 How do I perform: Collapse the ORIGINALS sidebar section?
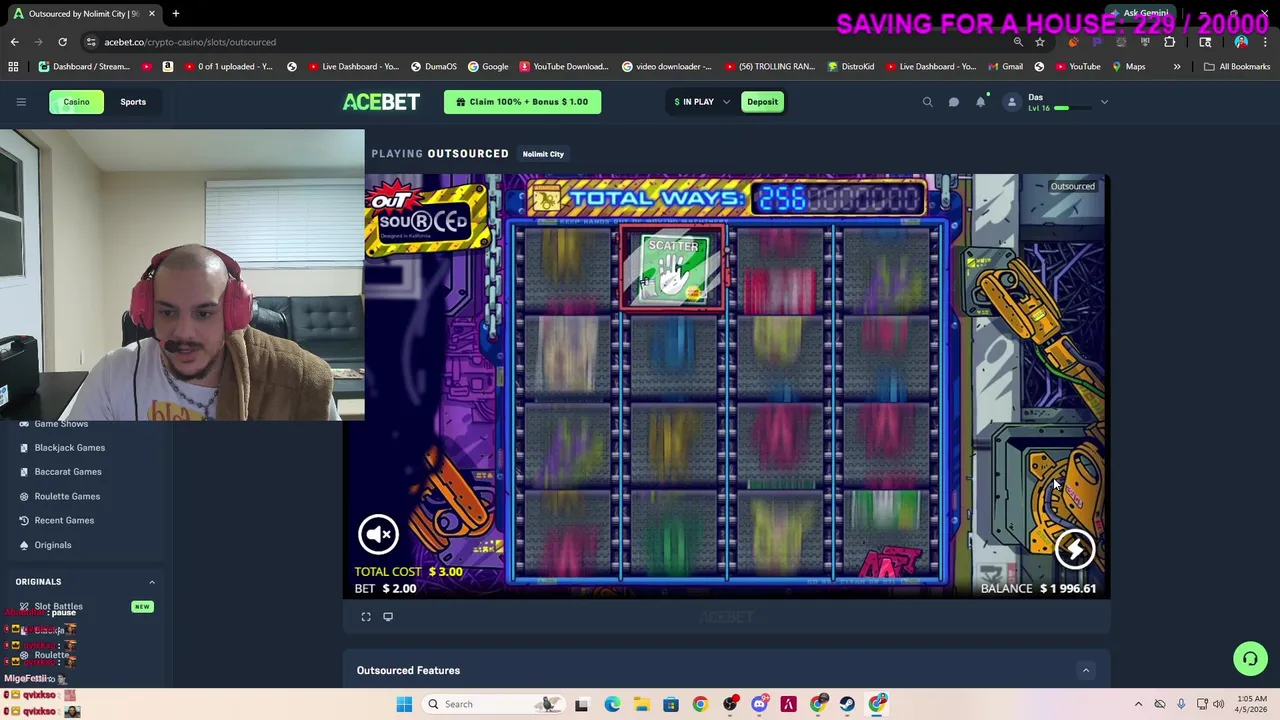[x=152, y=582]
